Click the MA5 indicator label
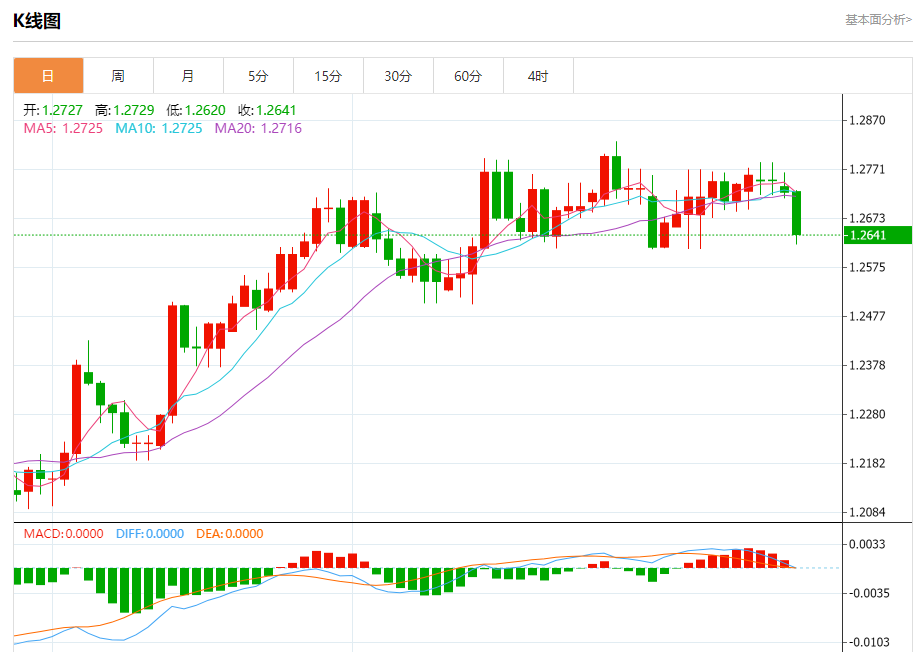 pos(63,128)
